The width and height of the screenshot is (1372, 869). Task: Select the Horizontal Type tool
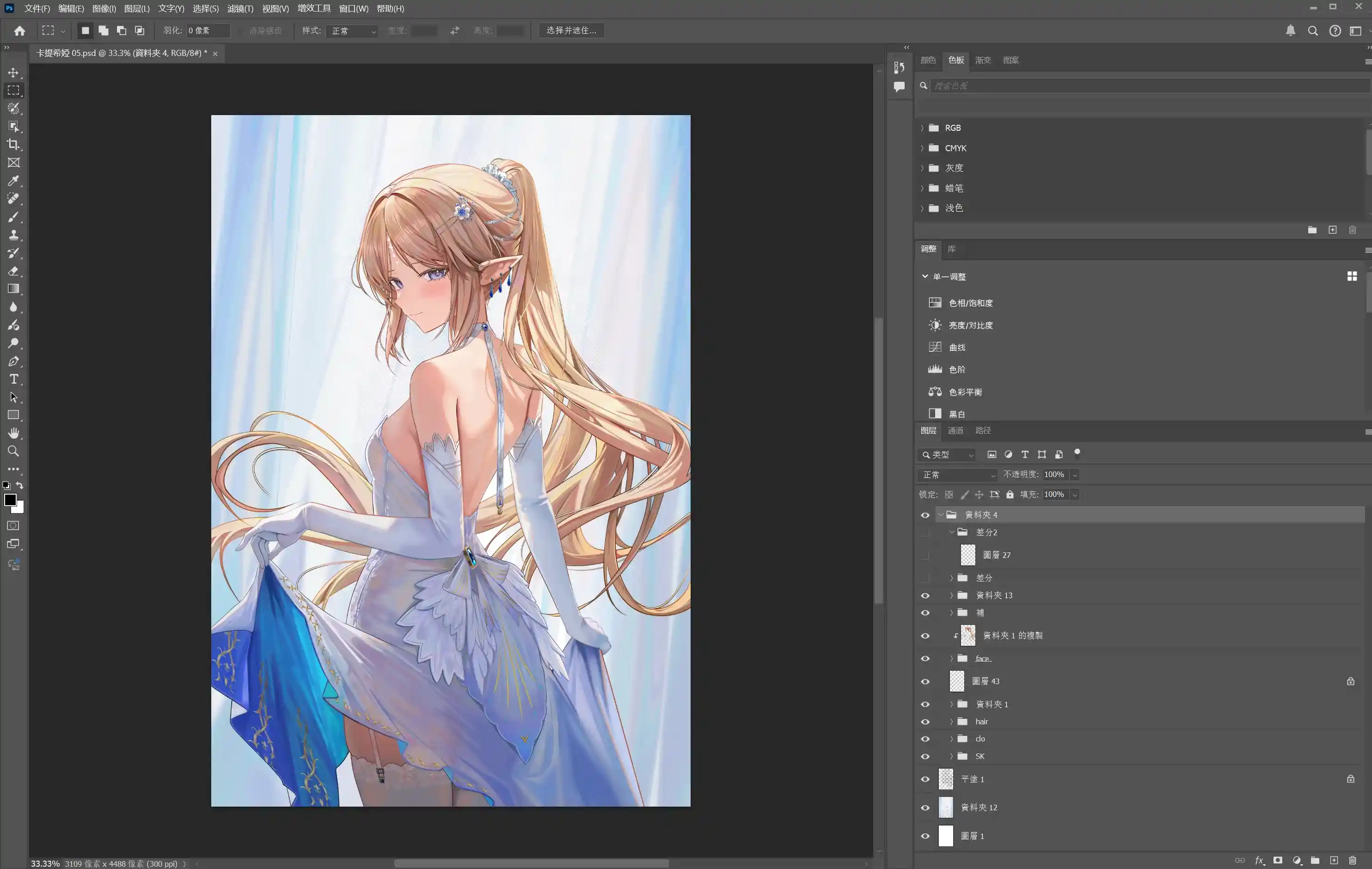13,379
